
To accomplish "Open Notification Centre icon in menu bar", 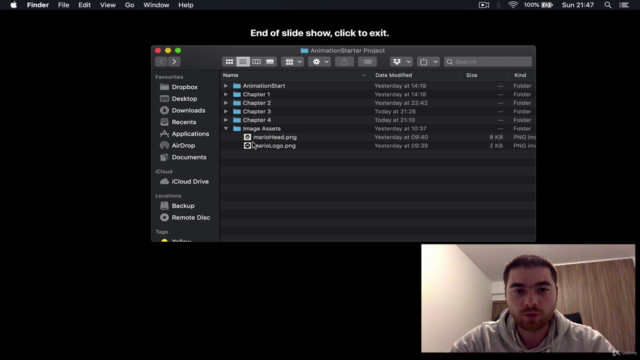I will tap(624, 5).
